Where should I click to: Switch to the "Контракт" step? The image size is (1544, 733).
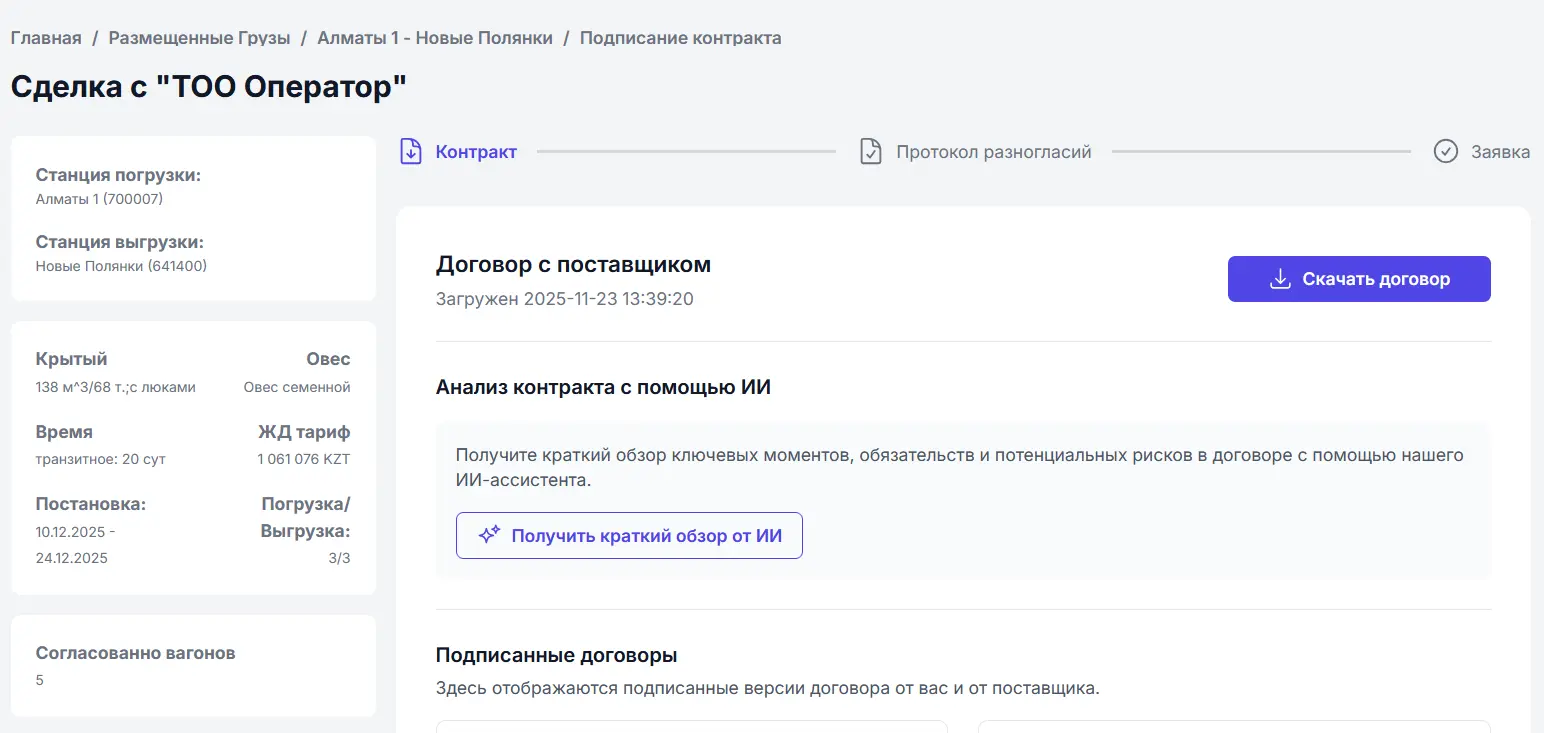[476, 151]
